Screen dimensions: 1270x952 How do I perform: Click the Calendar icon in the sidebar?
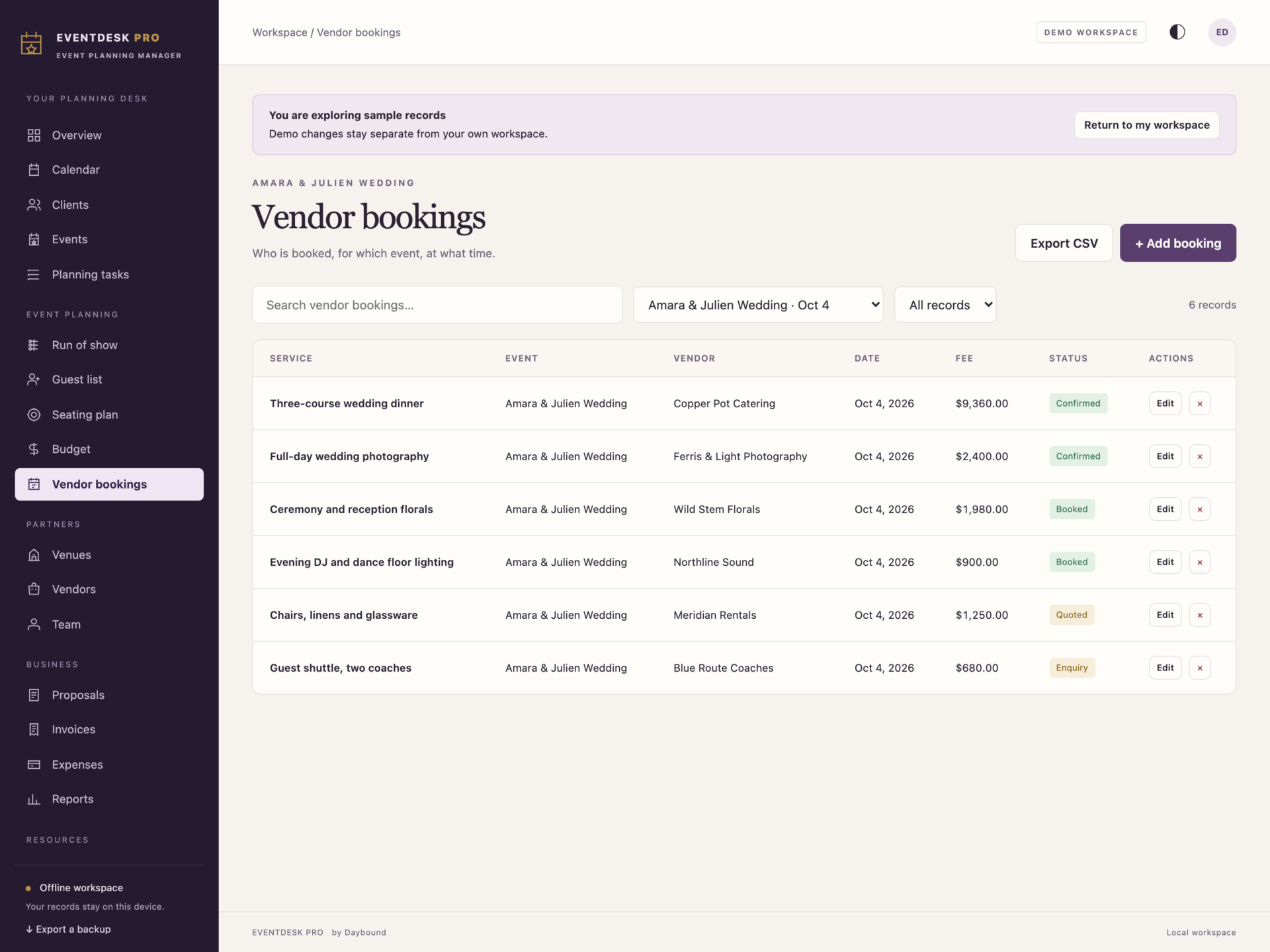point(34,170)
